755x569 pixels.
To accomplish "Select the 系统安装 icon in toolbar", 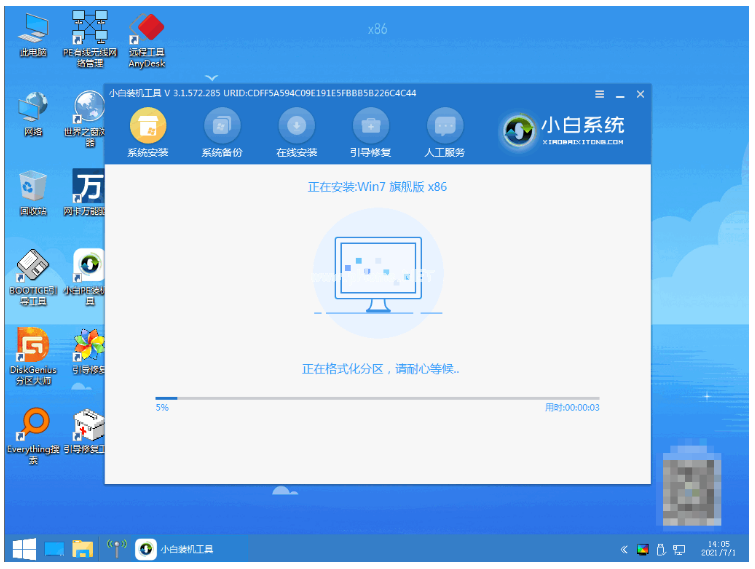I will [148, 126].
